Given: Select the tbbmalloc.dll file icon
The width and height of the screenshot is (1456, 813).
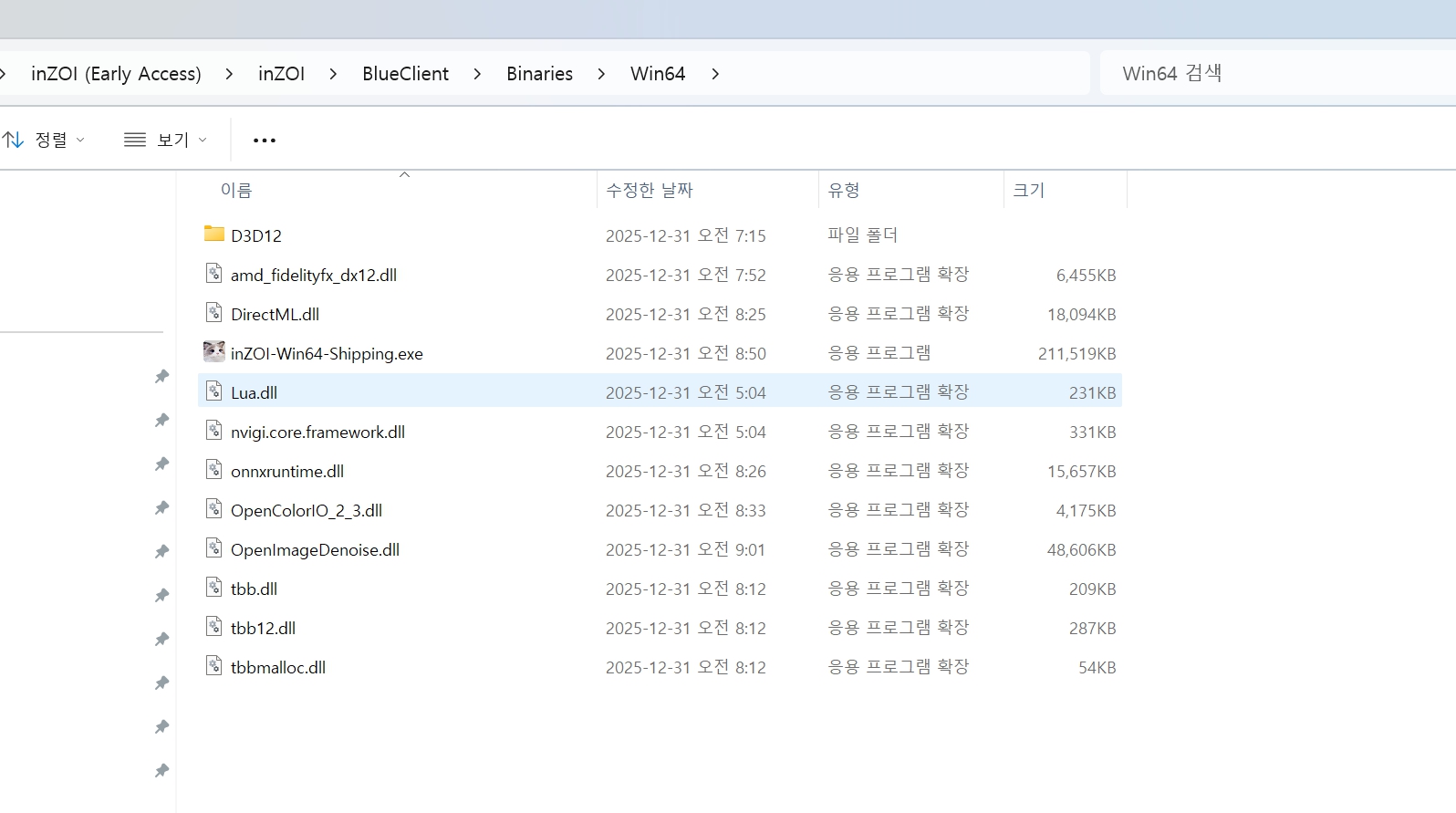Looking at the screenshot, I should 214,666.
